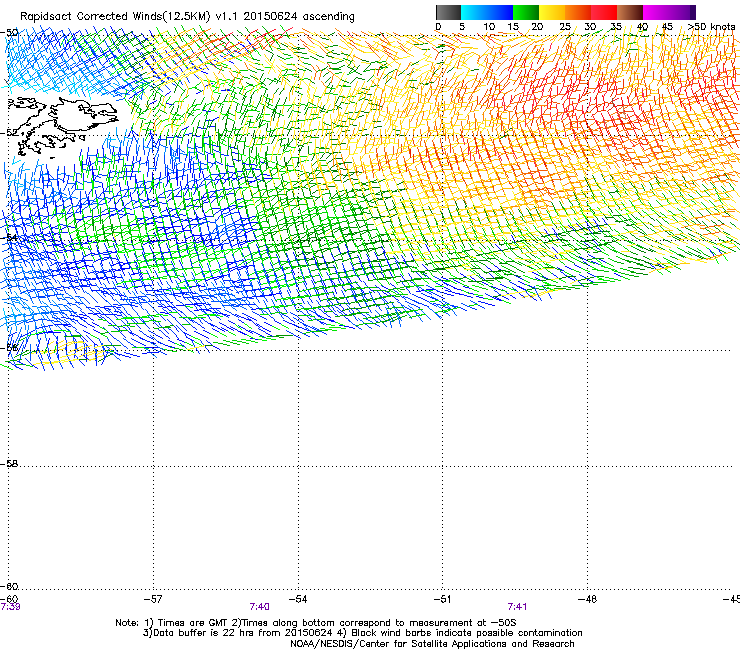Click the purple time stamp "7:40"

coord(260,607)
